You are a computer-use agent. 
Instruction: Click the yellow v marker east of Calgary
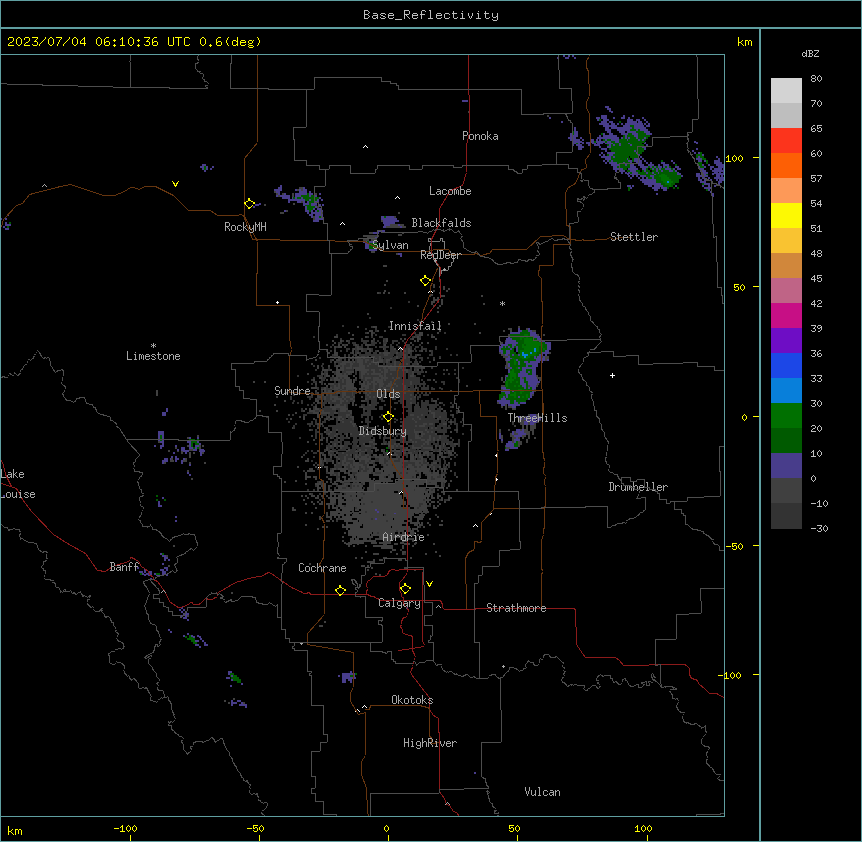click(429, 584)
